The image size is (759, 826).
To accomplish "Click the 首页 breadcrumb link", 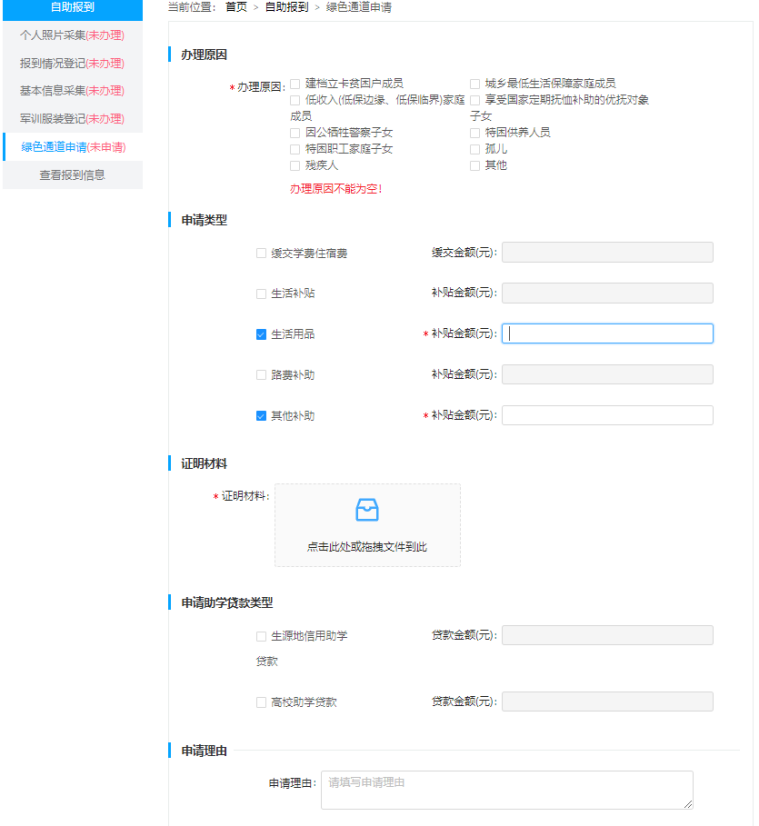I will point(236,7).
